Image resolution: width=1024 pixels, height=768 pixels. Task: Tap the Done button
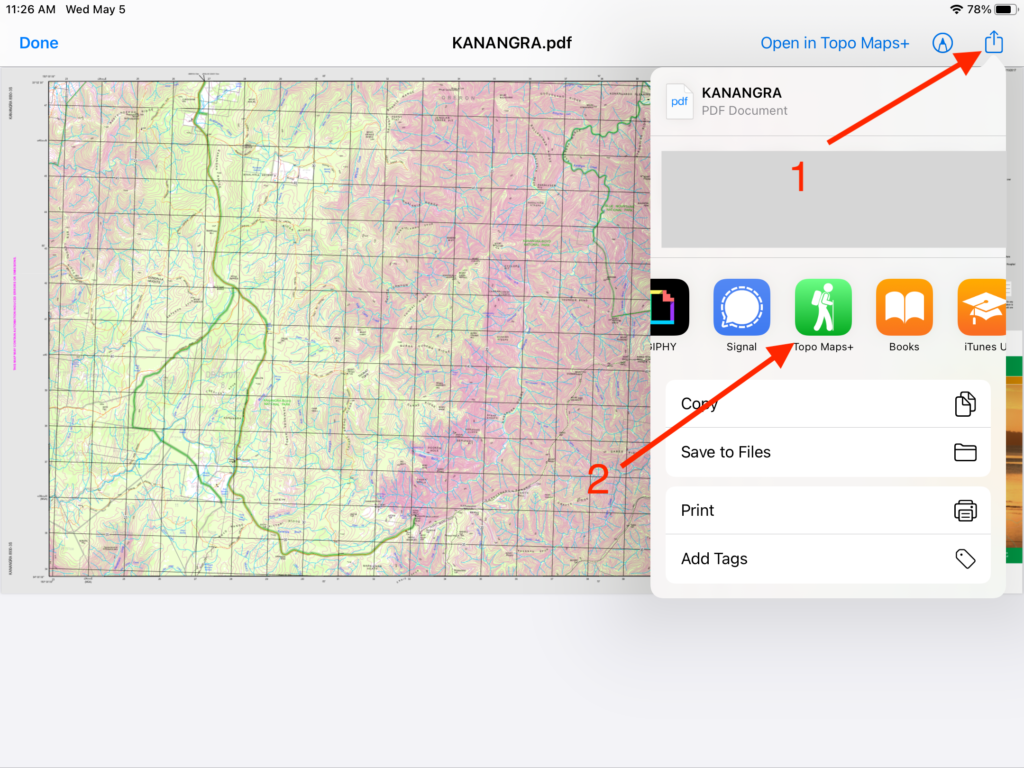pyautogui.click(x=39, y=43)
